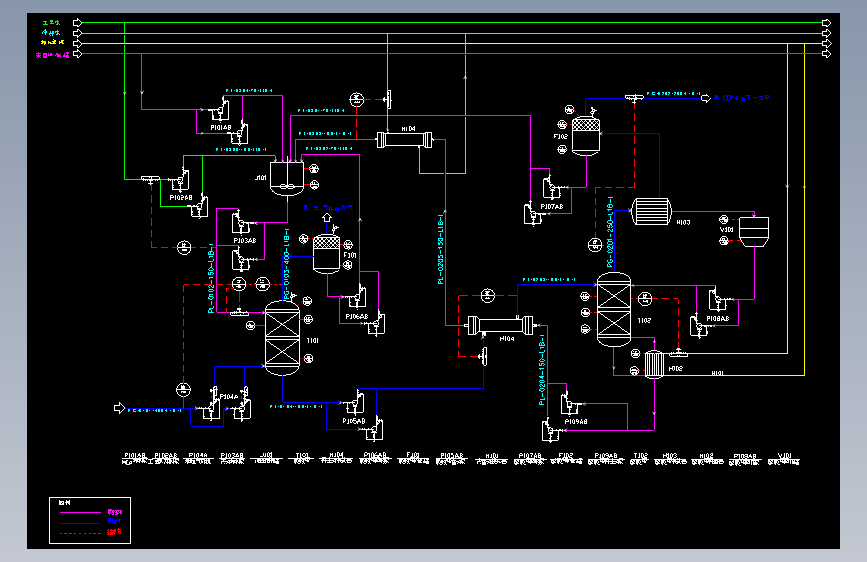Click the blue outlet arrow near F102
867x562 pixels.
[x=706, y=98]
